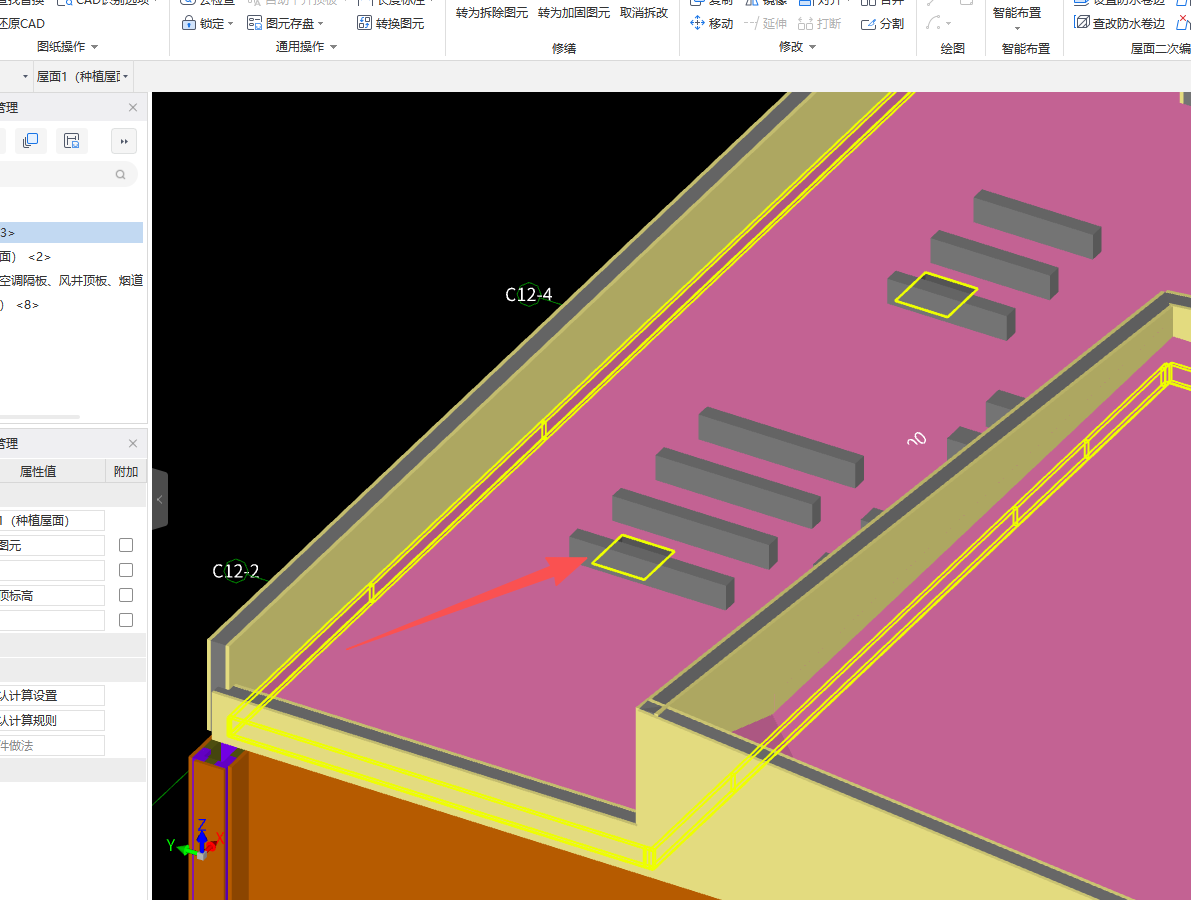
Task: Click the arc drawing tool icon
Action: [x=934, y=24]
